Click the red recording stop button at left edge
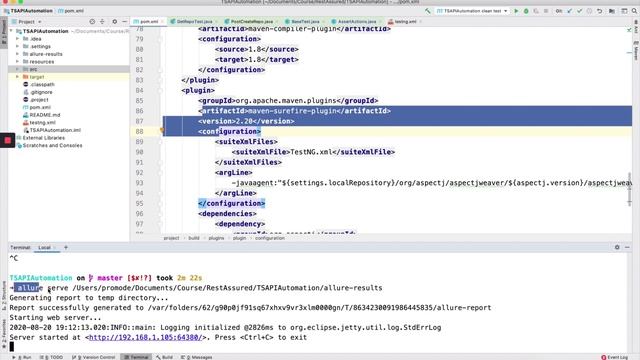This screenshot has width=640, height=360. click(x=7, y=140)
